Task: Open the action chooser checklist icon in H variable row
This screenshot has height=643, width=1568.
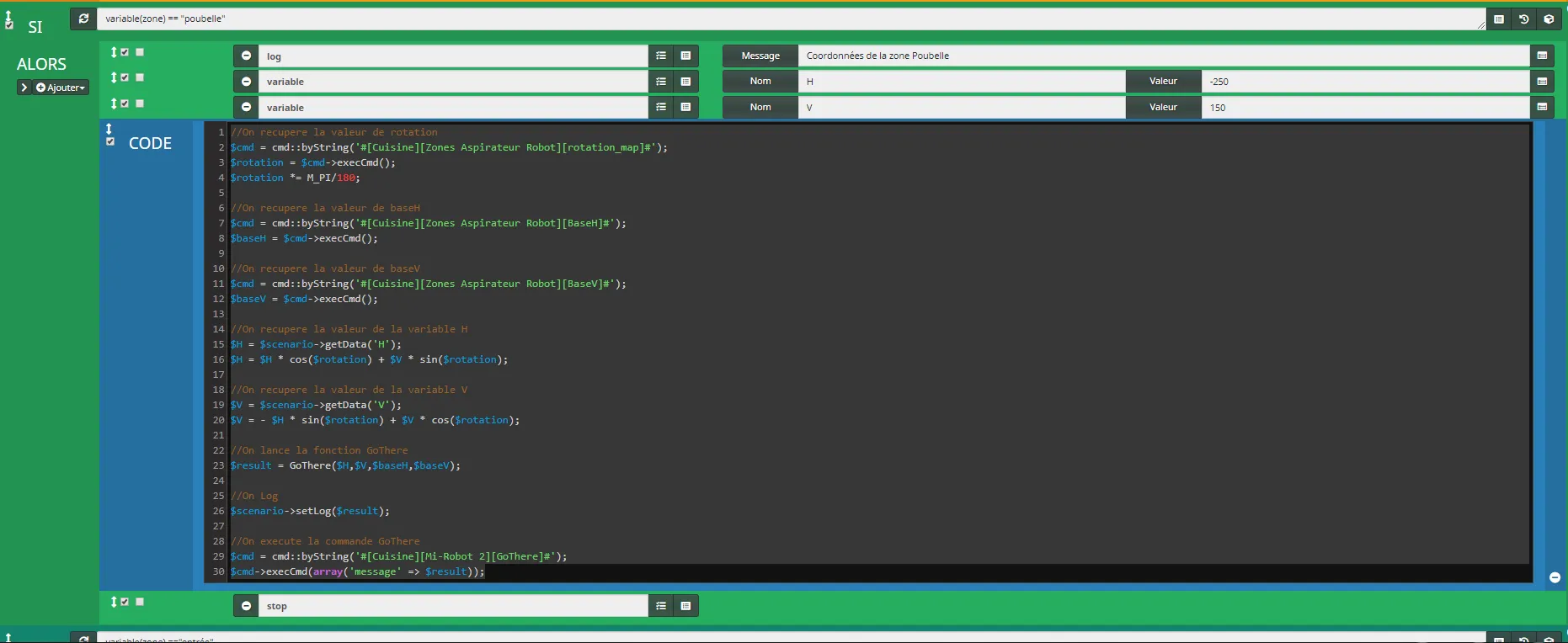Action: (x=661, y=82)
